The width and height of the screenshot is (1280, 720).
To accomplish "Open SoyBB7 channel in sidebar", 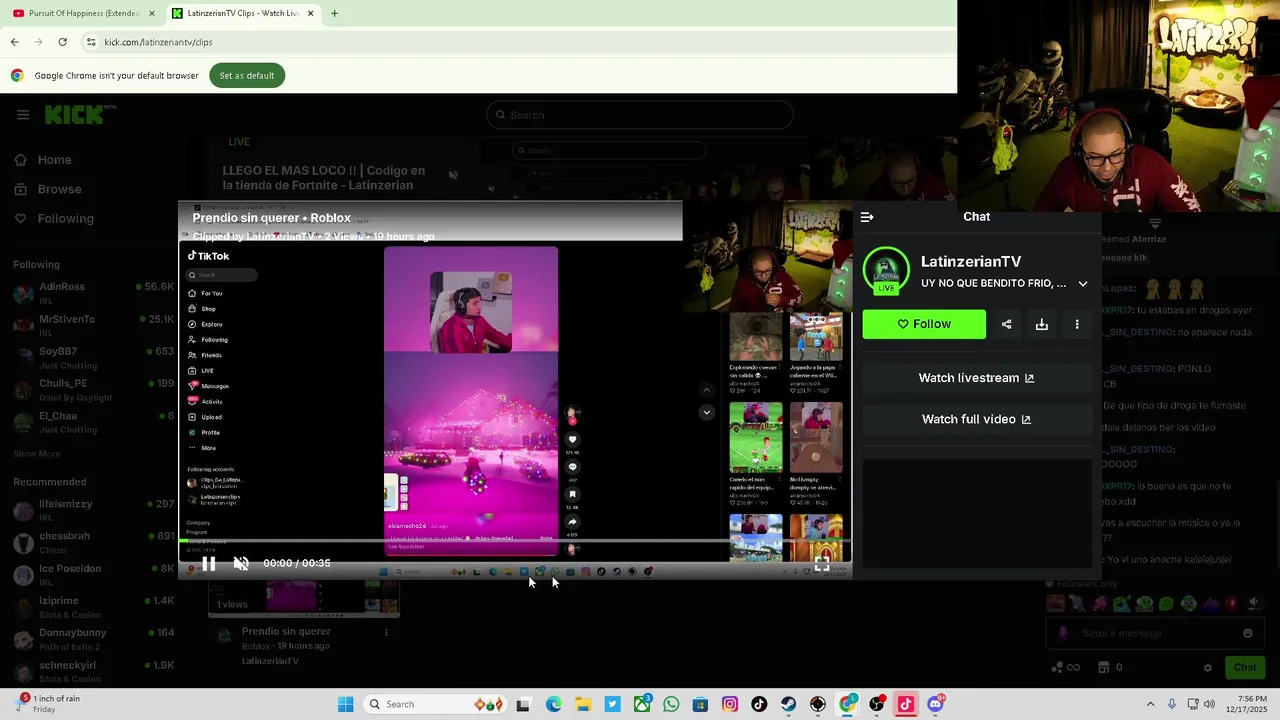I will coord(93,357).
